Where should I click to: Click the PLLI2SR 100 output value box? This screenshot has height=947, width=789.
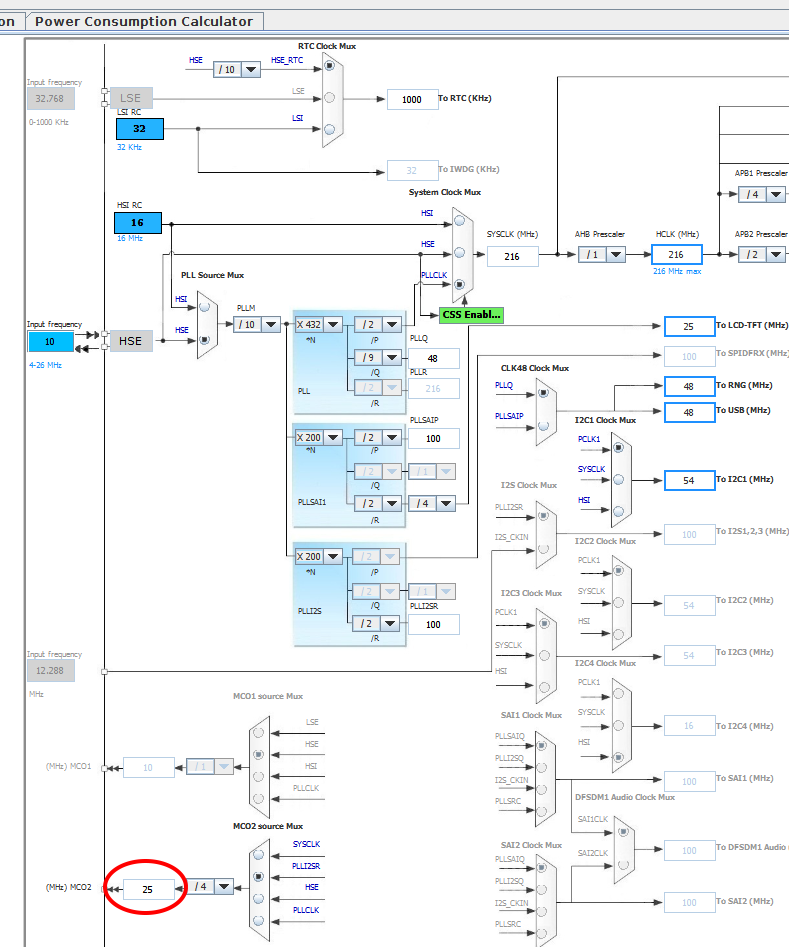[433, 624]
